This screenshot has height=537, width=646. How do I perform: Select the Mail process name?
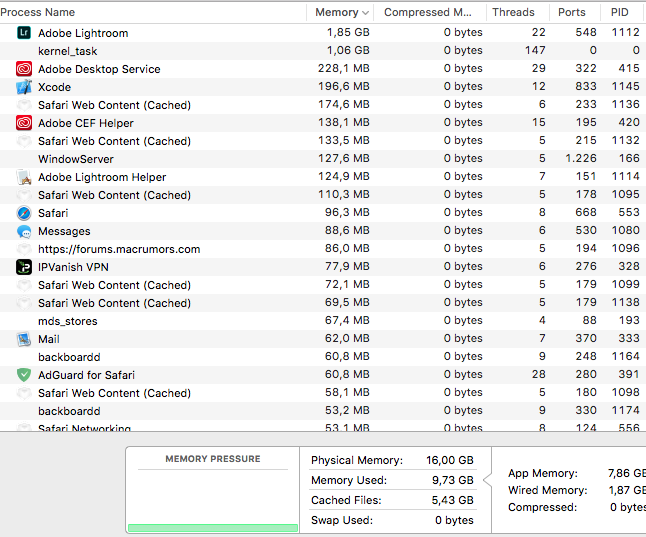tap(49, 339)
